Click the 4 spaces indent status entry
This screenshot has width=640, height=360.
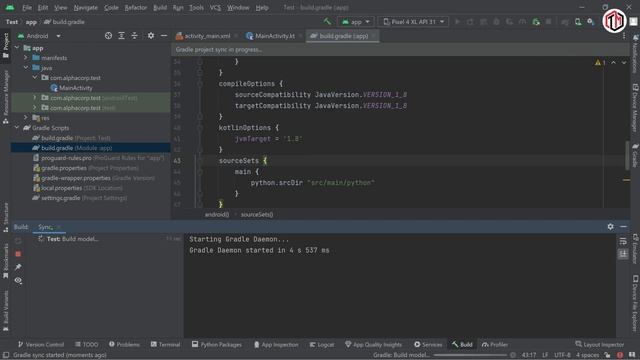pos(587,355)
